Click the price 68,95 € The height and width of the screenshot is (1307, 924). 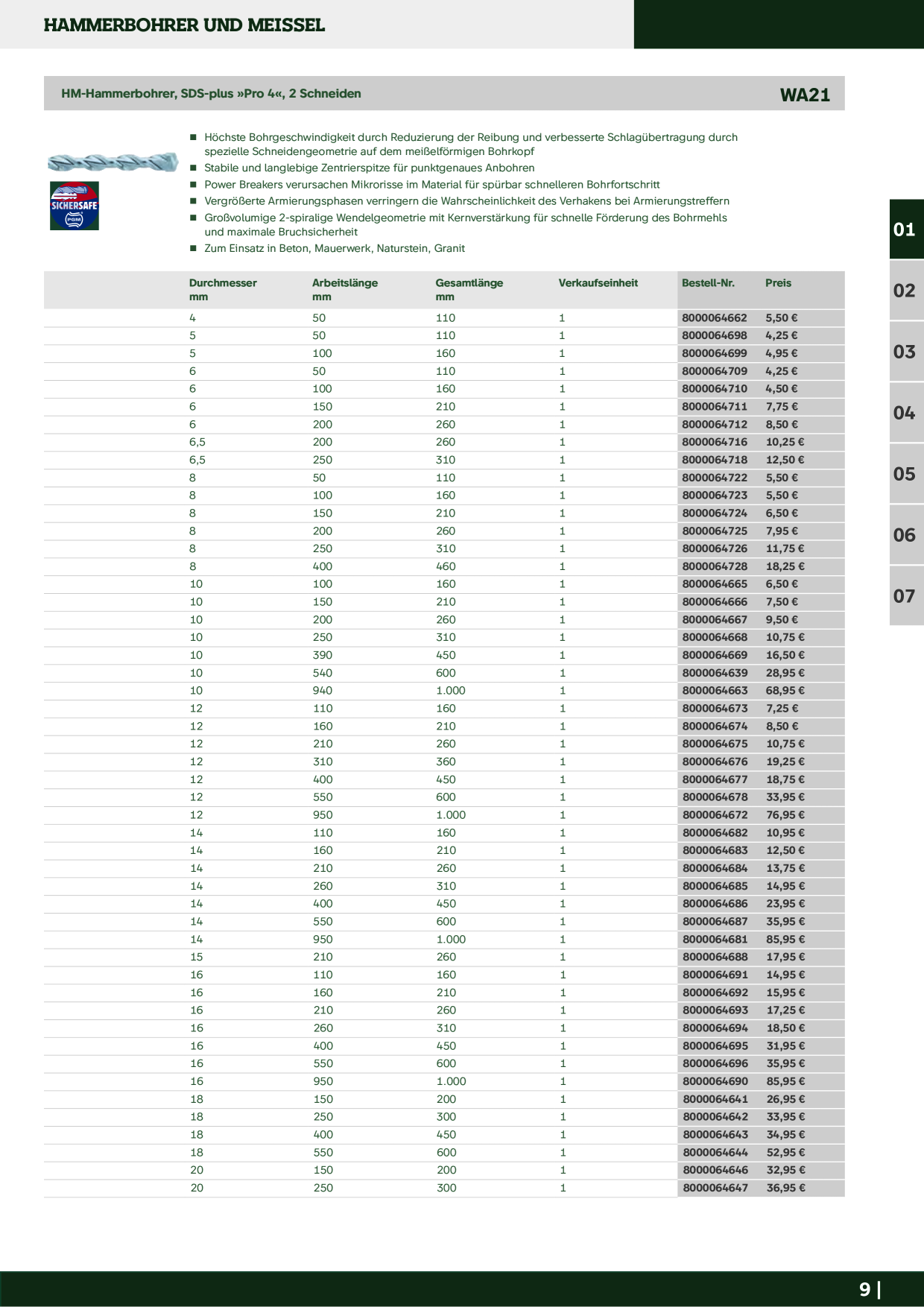click(x=785, y=691)
